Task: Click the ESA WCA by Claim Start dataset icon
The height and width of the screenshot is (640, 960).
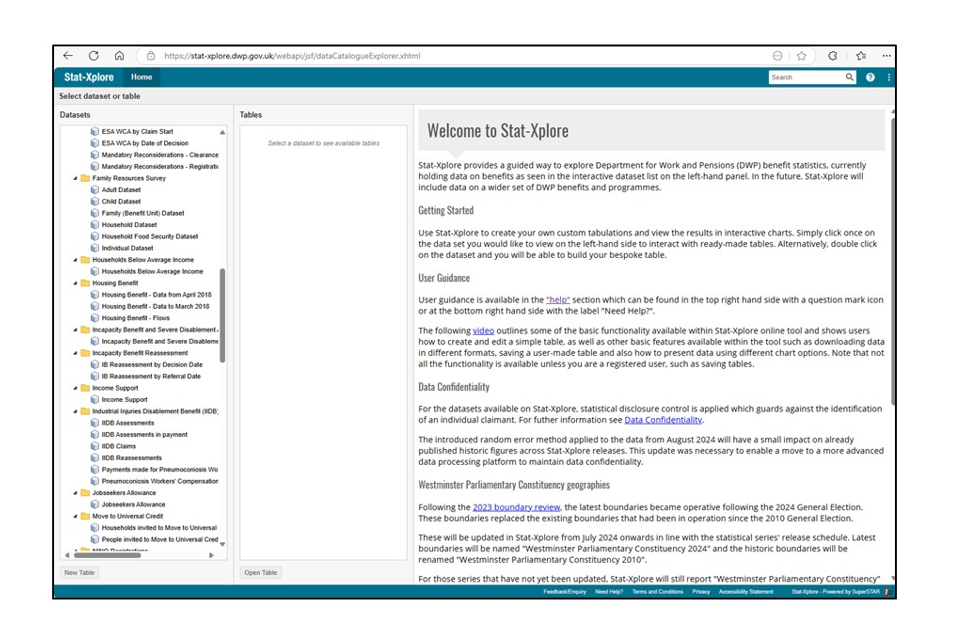Action: pyautogui.click(x=95, y=132)
